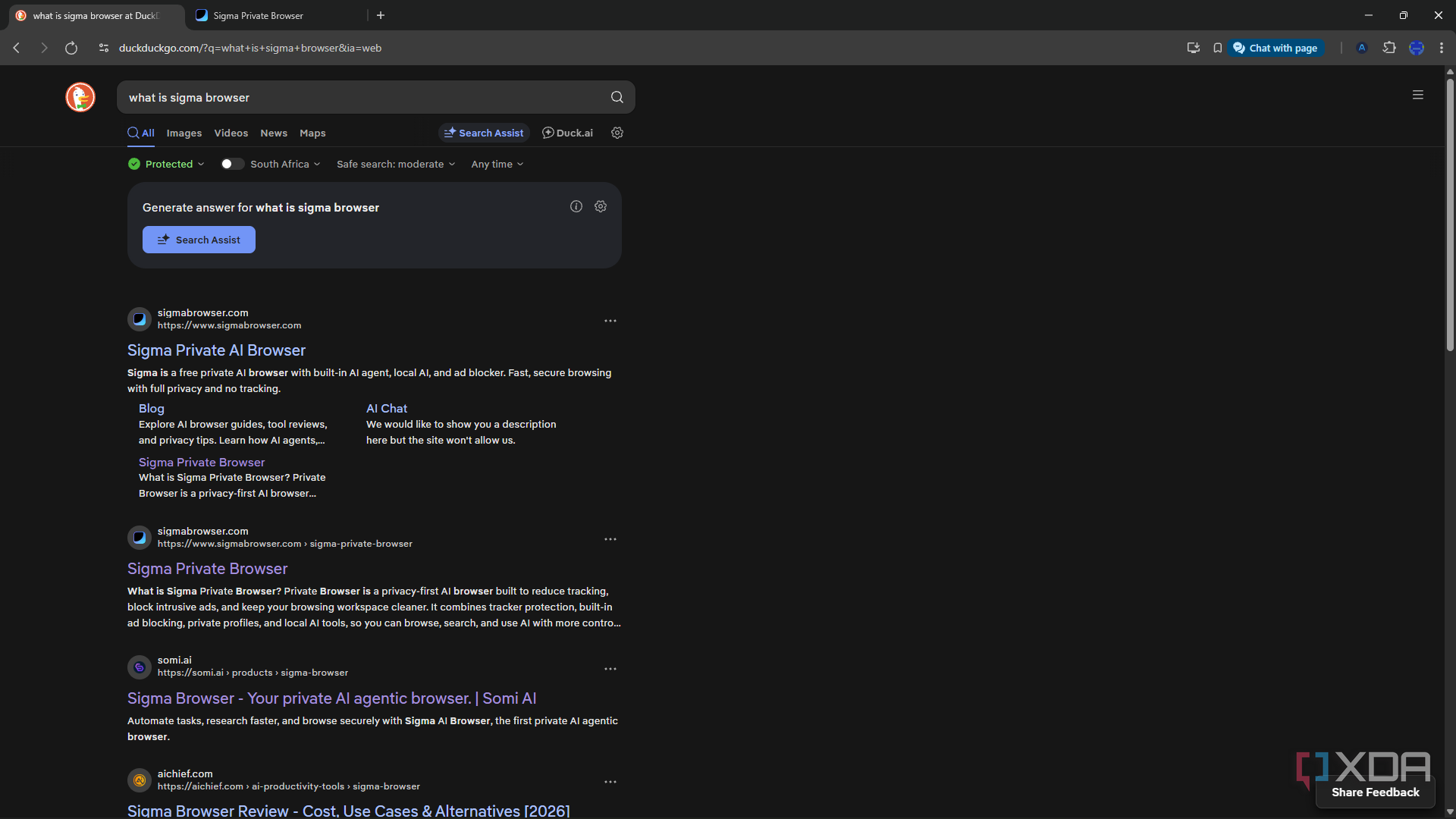
Task: Switch to the News tab
Action: [x=274, y=133]
